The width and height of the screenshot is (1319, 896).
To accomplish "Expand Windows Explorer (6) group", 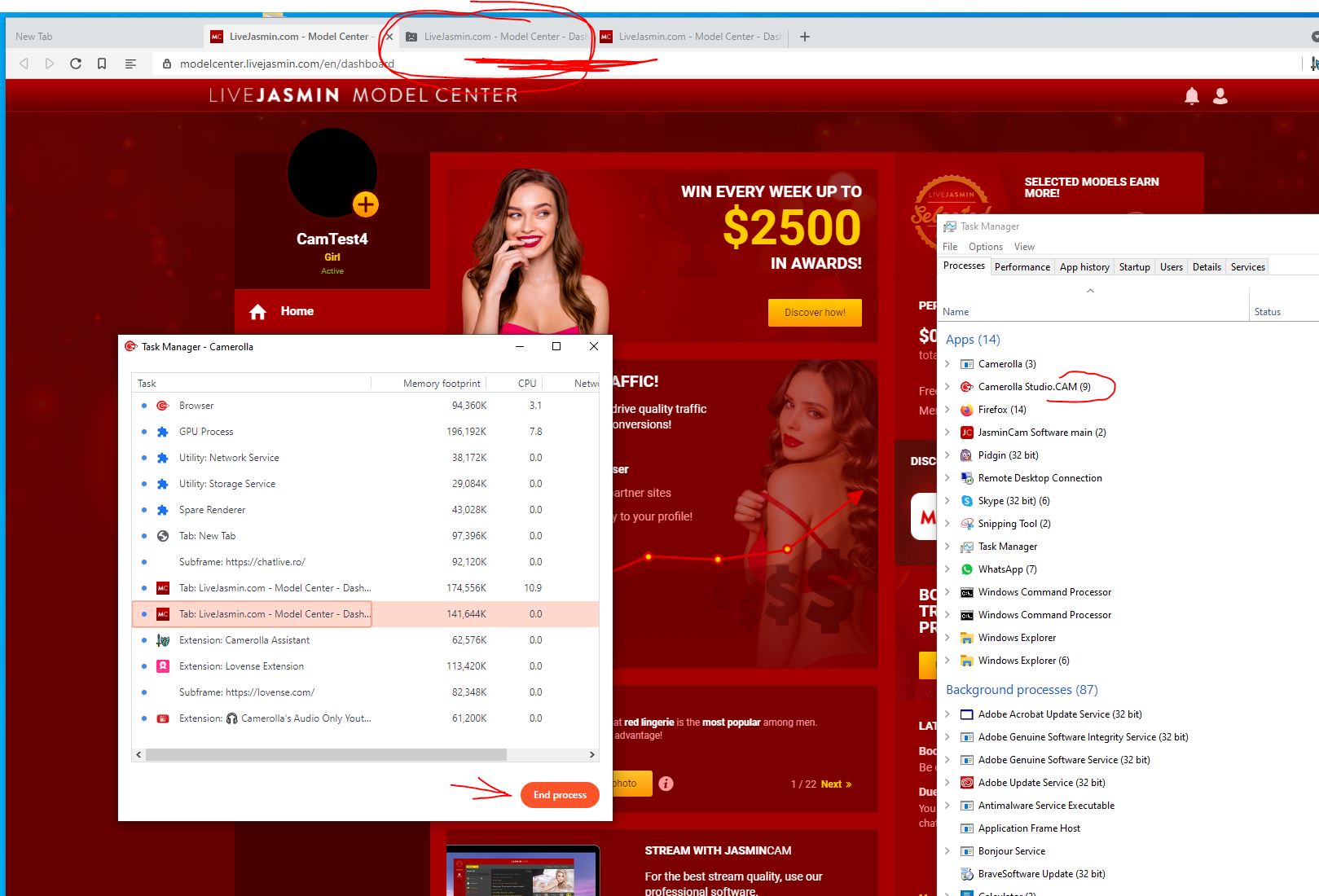I will (947, 661).
